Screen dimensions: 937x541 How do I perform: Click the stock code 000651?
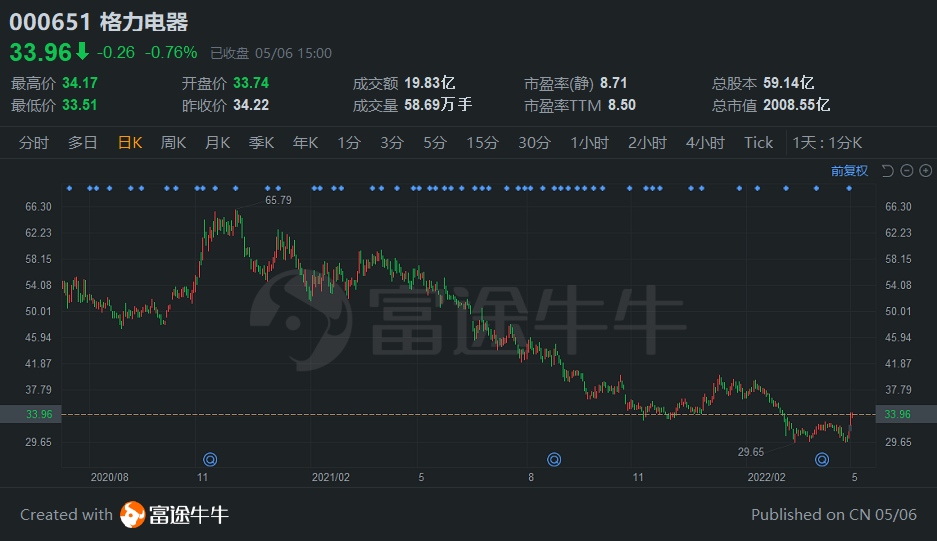pos(50,22)
